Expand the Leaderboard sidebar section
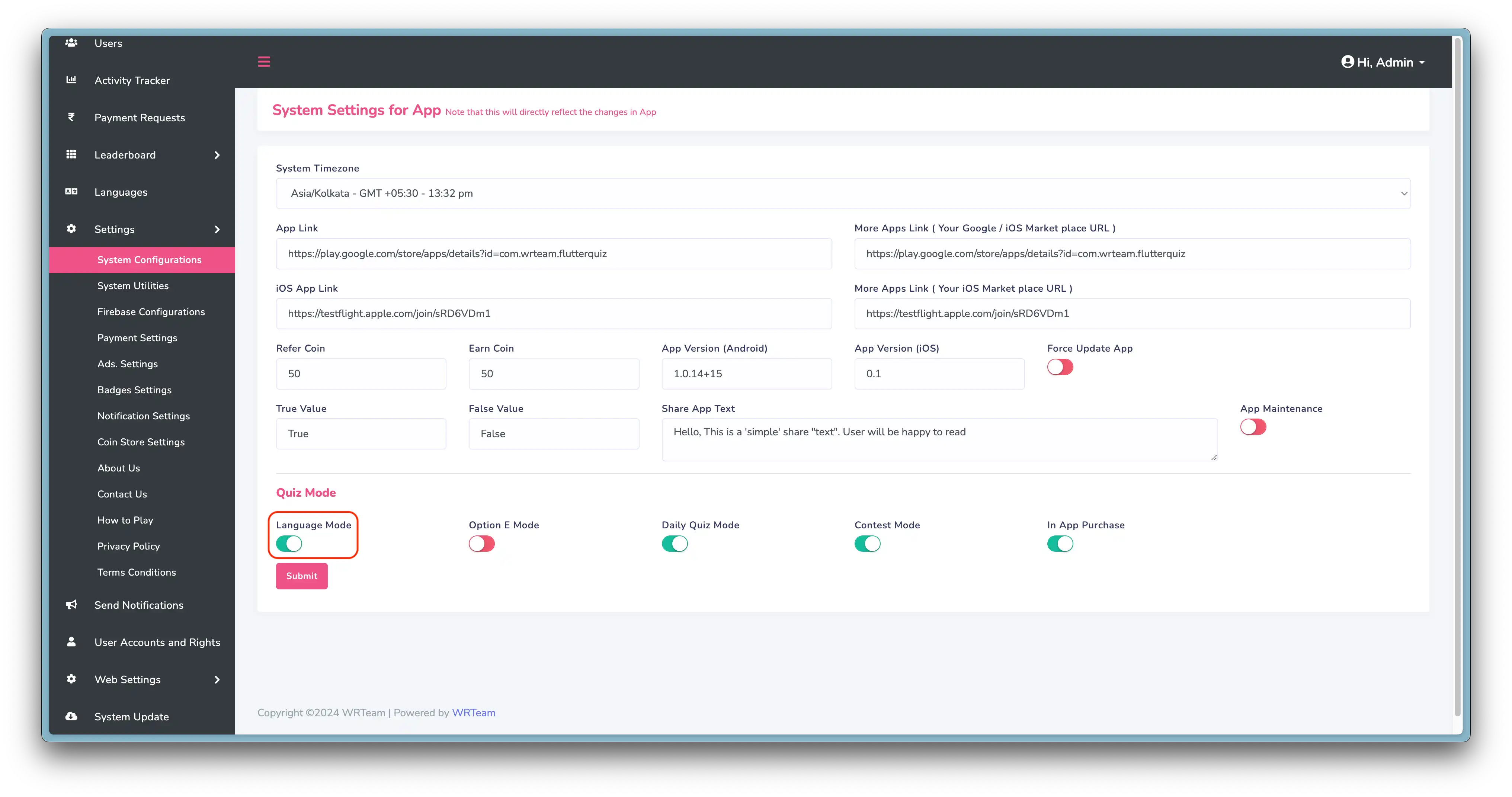 (141, 154)
